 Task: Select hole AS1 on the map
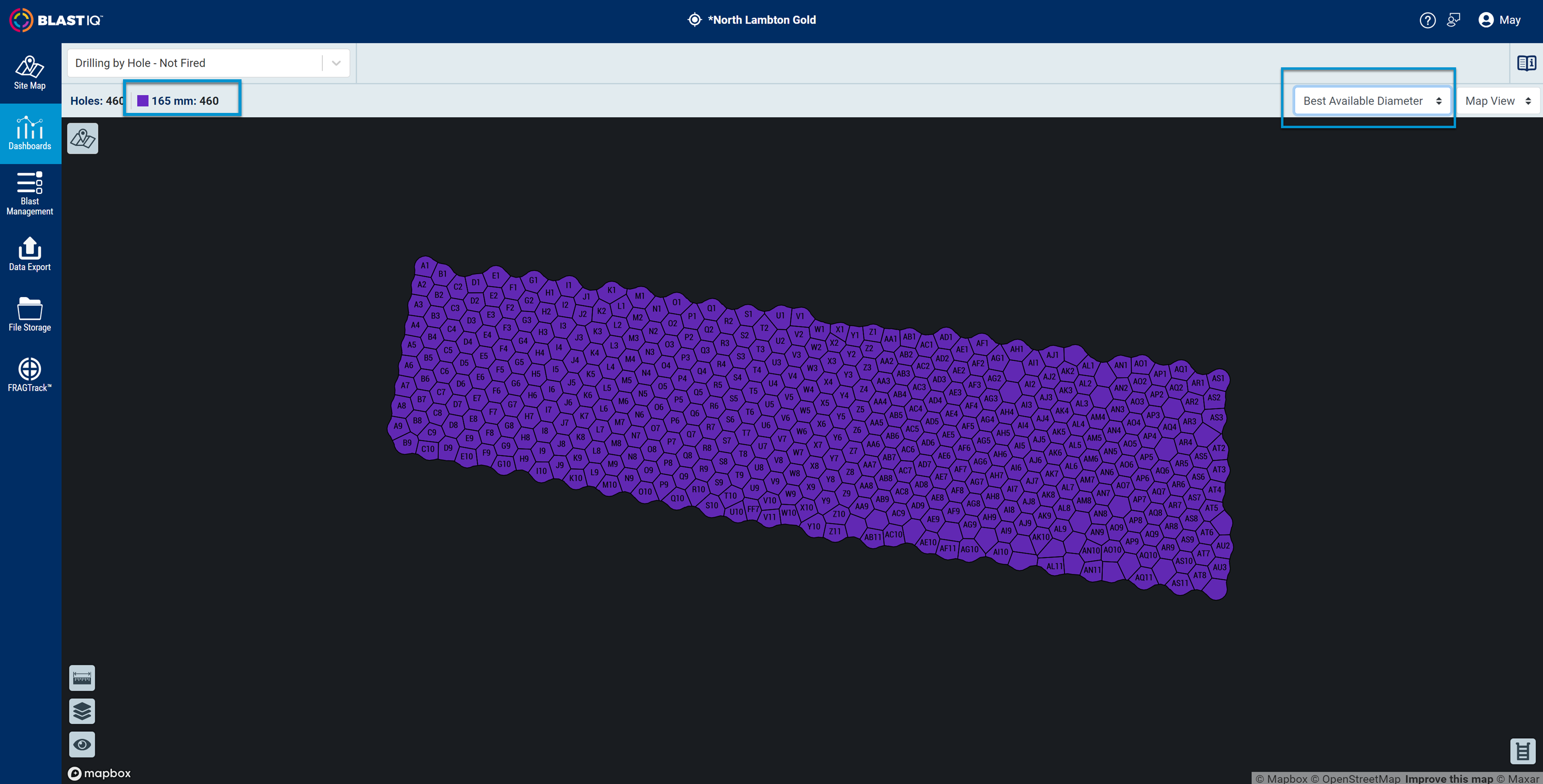tap(1218, 378)
